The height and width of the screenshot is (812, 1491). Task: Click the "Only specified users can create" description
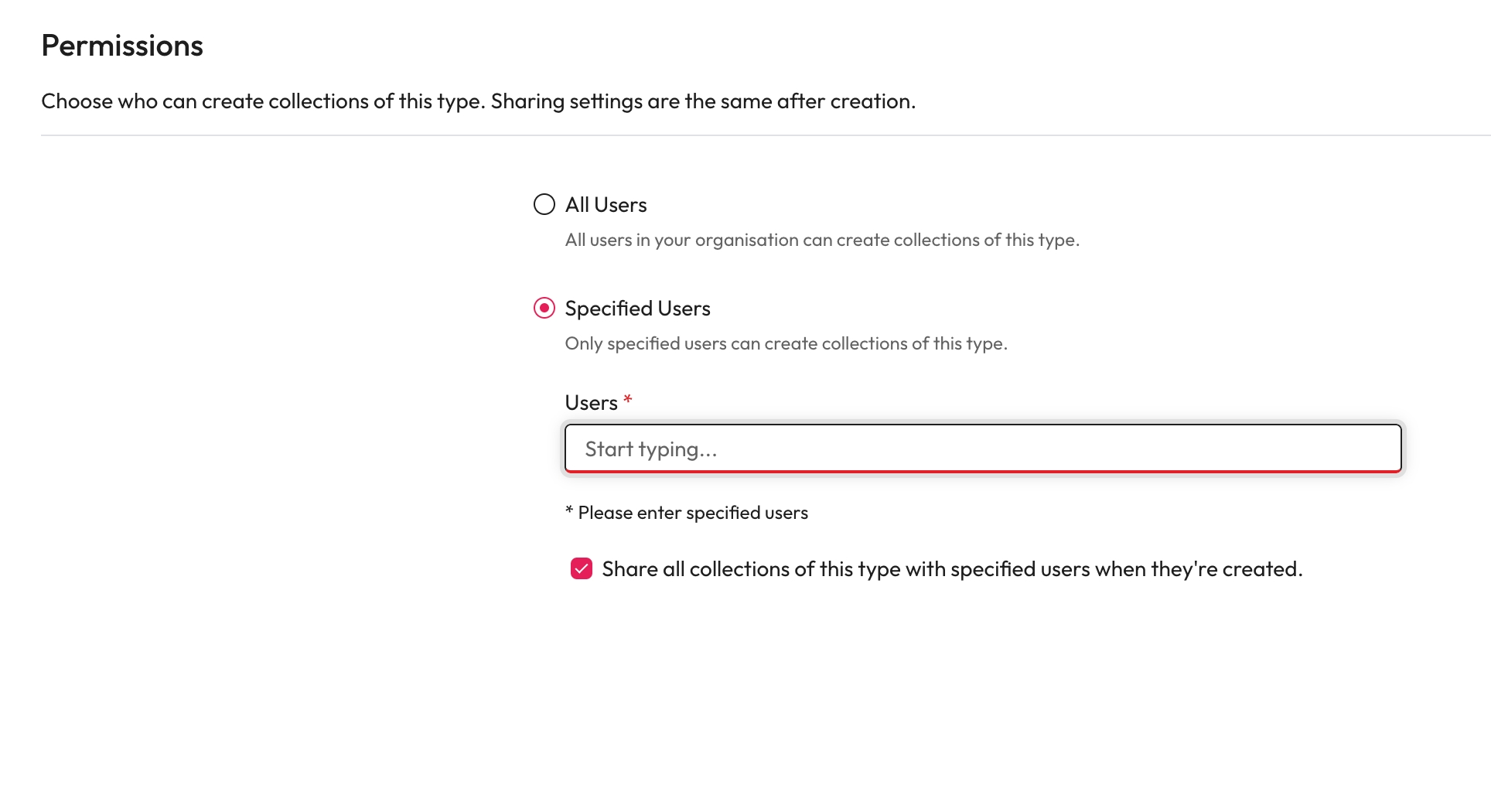[786, 343]
